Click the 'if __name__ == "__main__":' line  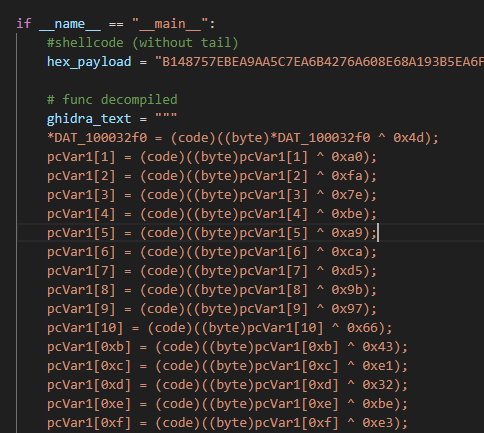click(116, 24)
